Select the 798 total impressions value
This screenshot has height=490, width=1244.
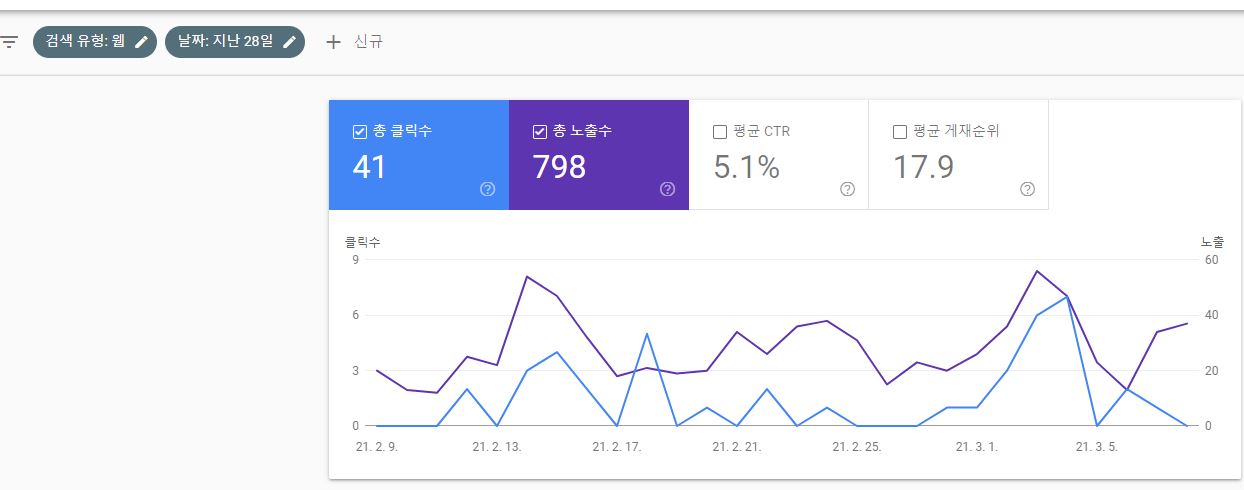click(559, 167)
